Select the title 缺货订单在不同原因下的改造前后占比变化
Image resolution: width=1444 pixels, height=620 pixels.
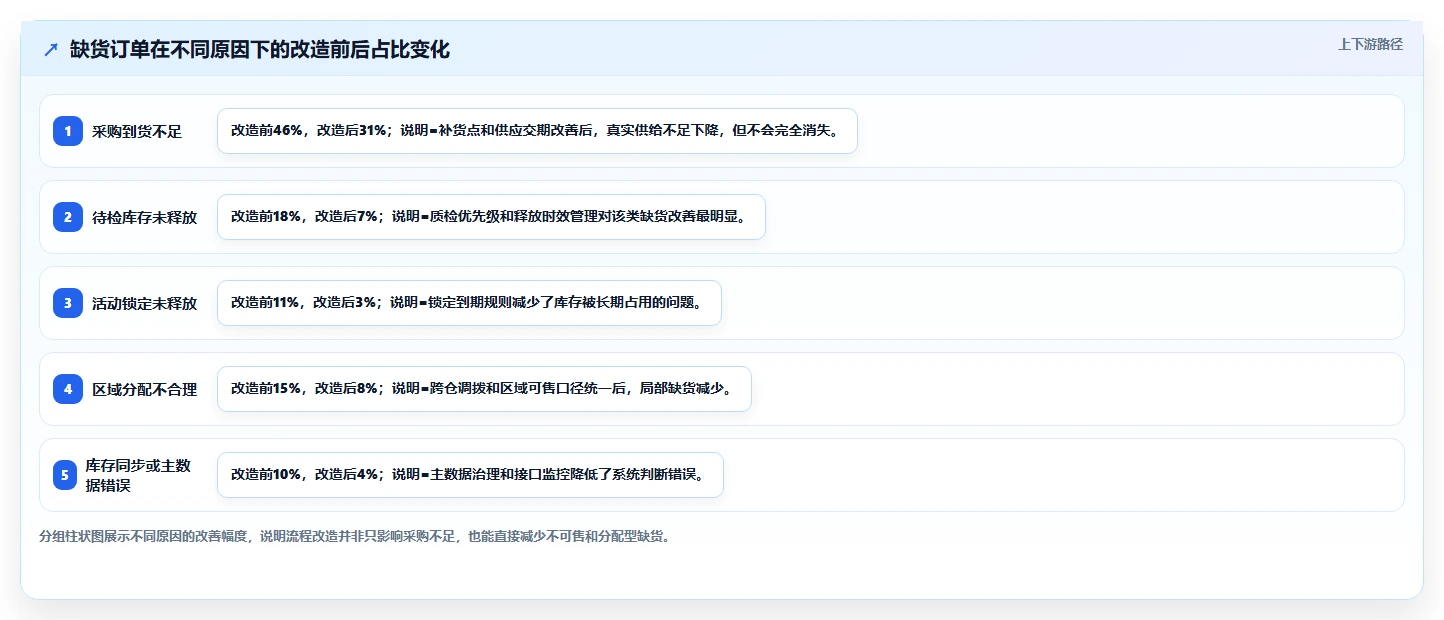point(260,49)
